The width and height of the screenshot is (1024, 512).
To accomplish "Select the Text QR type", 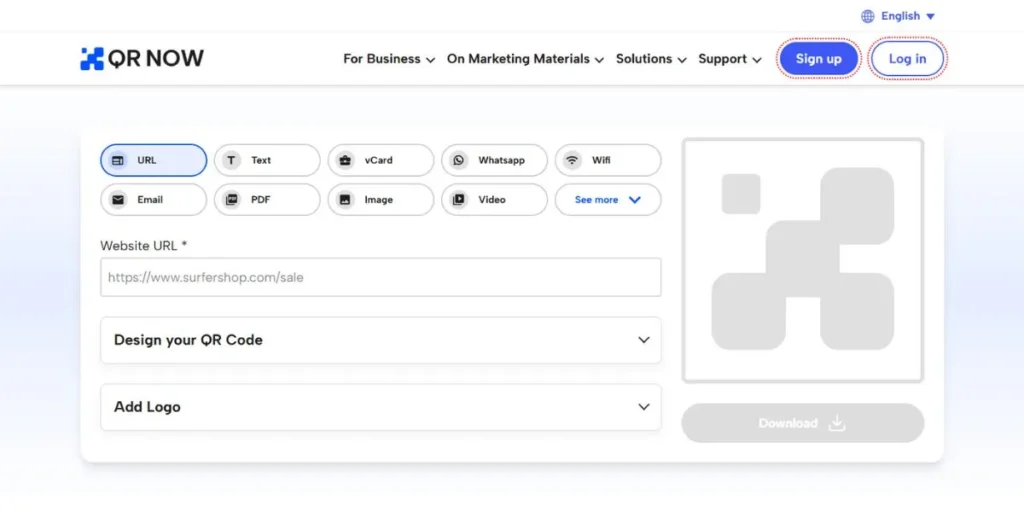I will click(x=267, y=160).
